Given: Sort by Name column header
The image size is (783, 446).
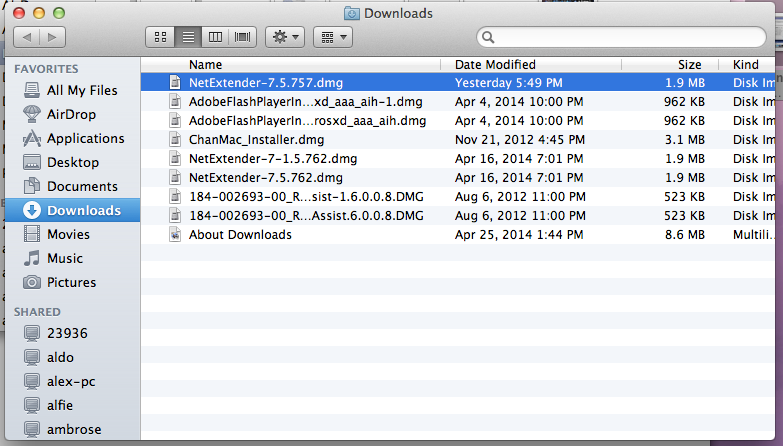Looking at the screenshot, I should 291,64.
